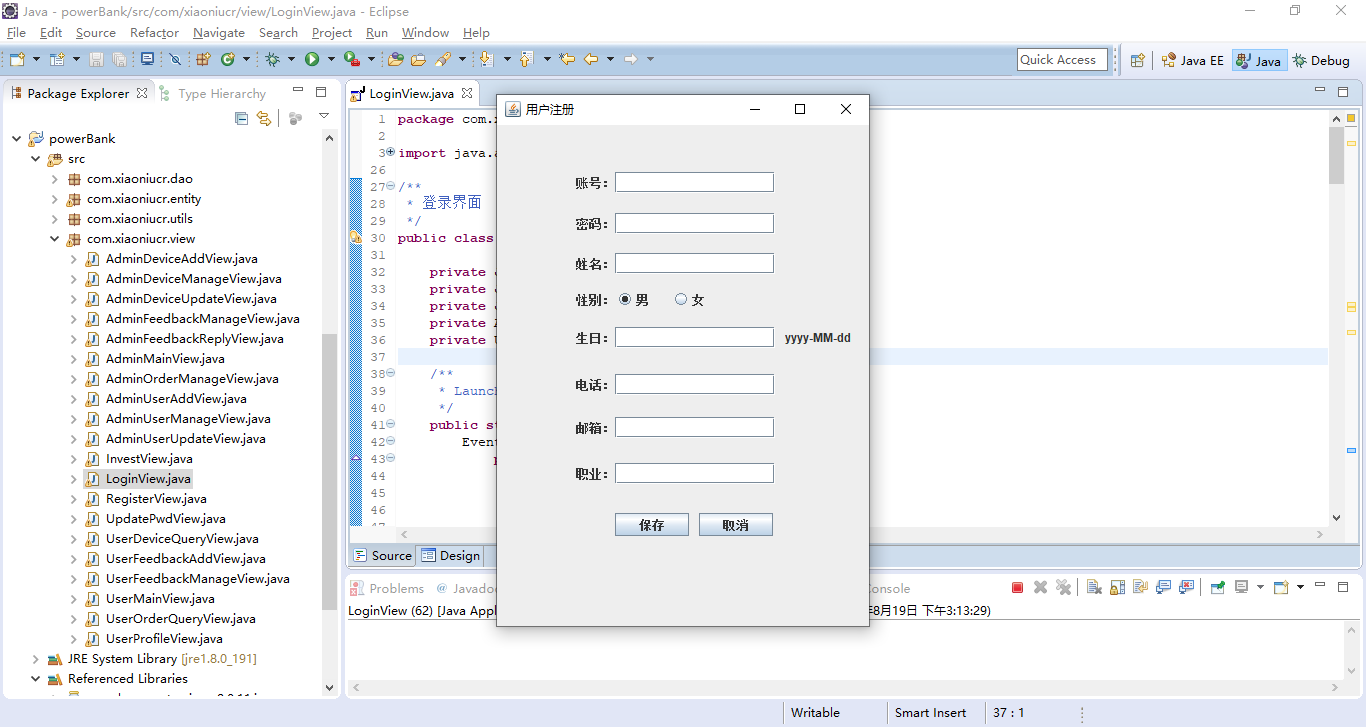1366x727 pixels.
Task: Click the Open Type folder icon
Action: (395, 59)
